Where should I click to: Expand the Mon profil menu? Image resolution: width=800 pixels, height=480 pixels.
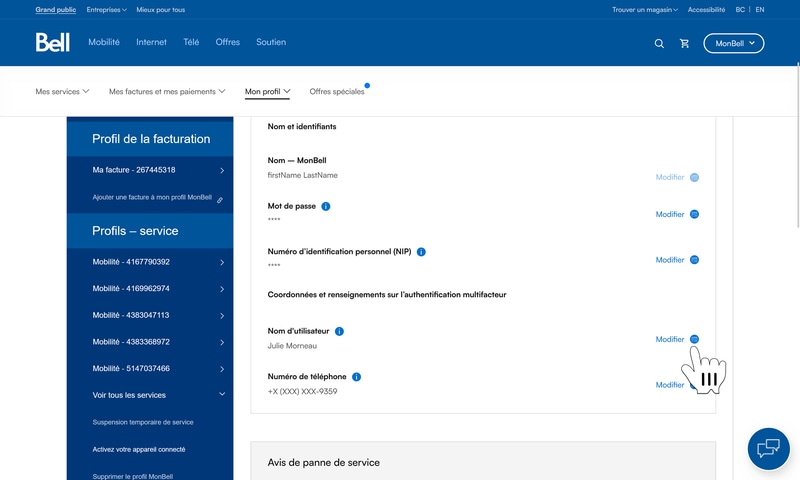tap(267, 92)
